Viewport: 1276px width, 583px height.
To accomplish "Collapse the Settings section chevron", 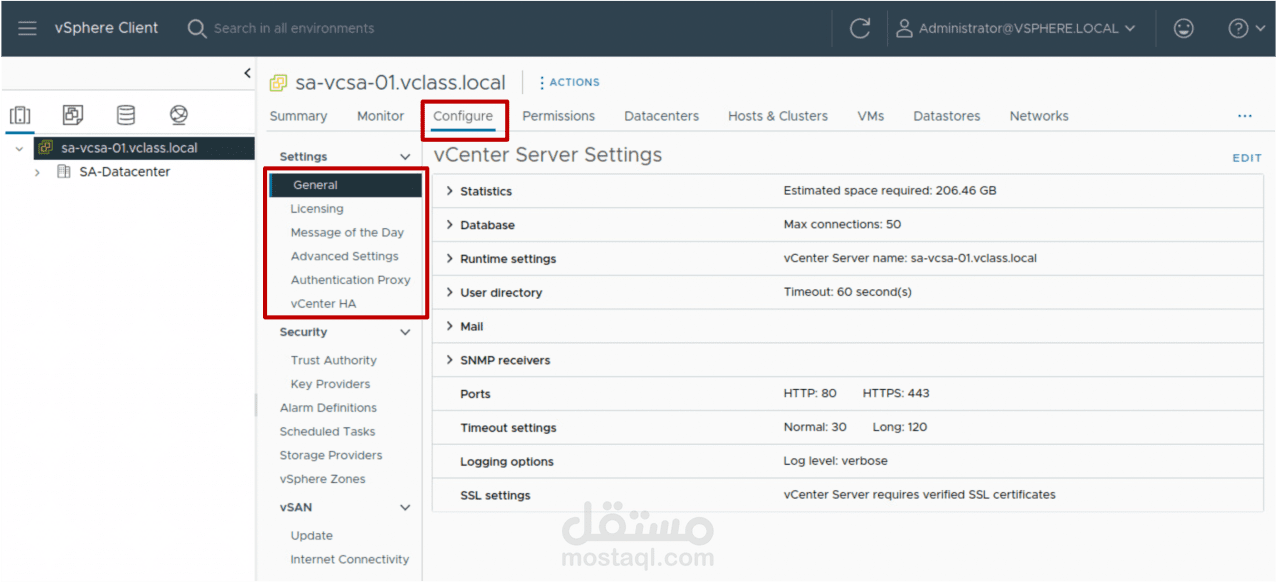I will click(405, 157).
